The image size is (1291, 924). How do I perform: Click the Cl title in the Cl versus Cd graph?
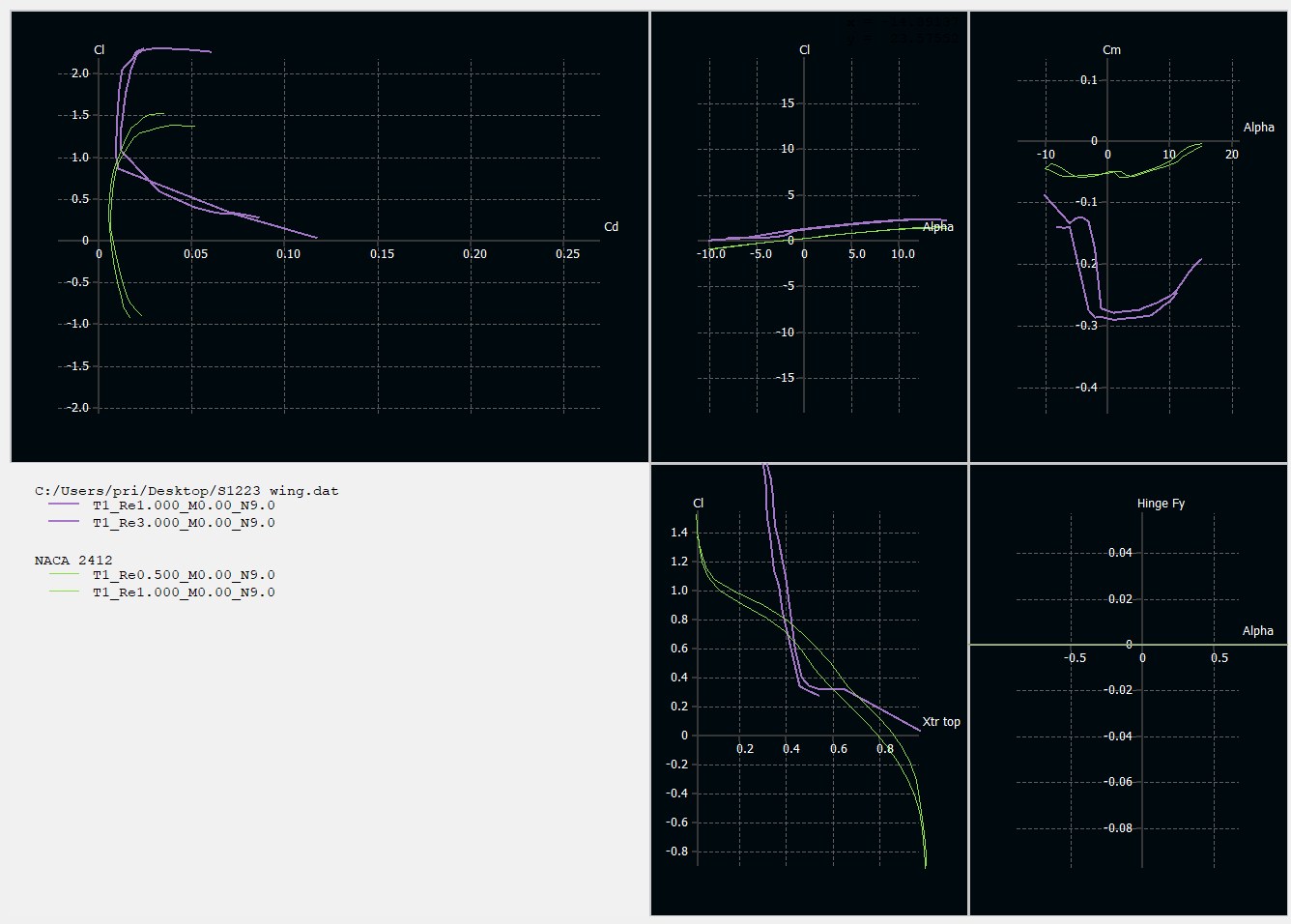[x=100, y=50]
